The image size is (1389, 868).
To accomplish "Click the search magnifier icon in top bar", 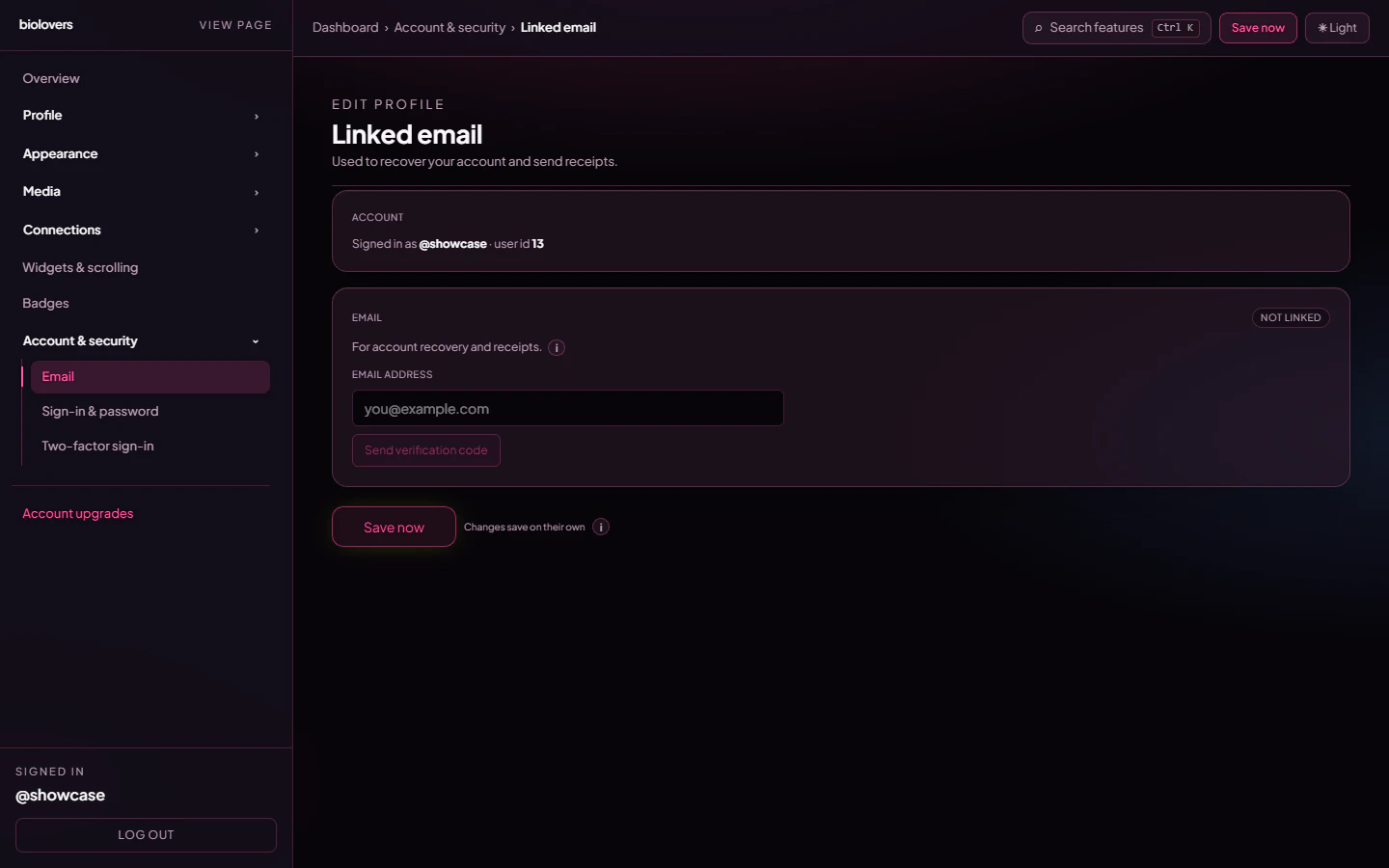I will 1037,27.
